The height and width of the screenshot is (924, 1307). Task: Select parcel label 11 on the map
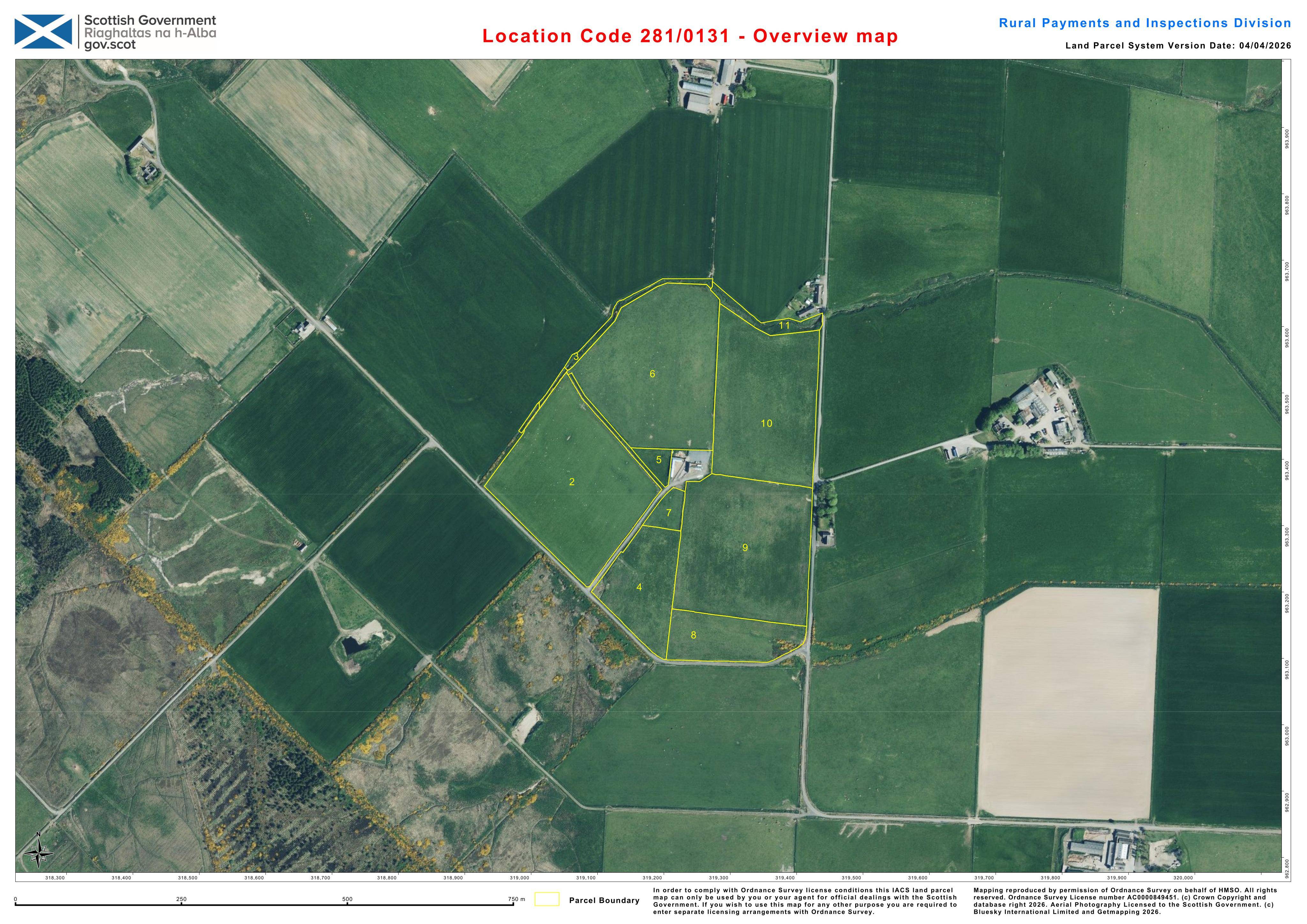point(784,326)
